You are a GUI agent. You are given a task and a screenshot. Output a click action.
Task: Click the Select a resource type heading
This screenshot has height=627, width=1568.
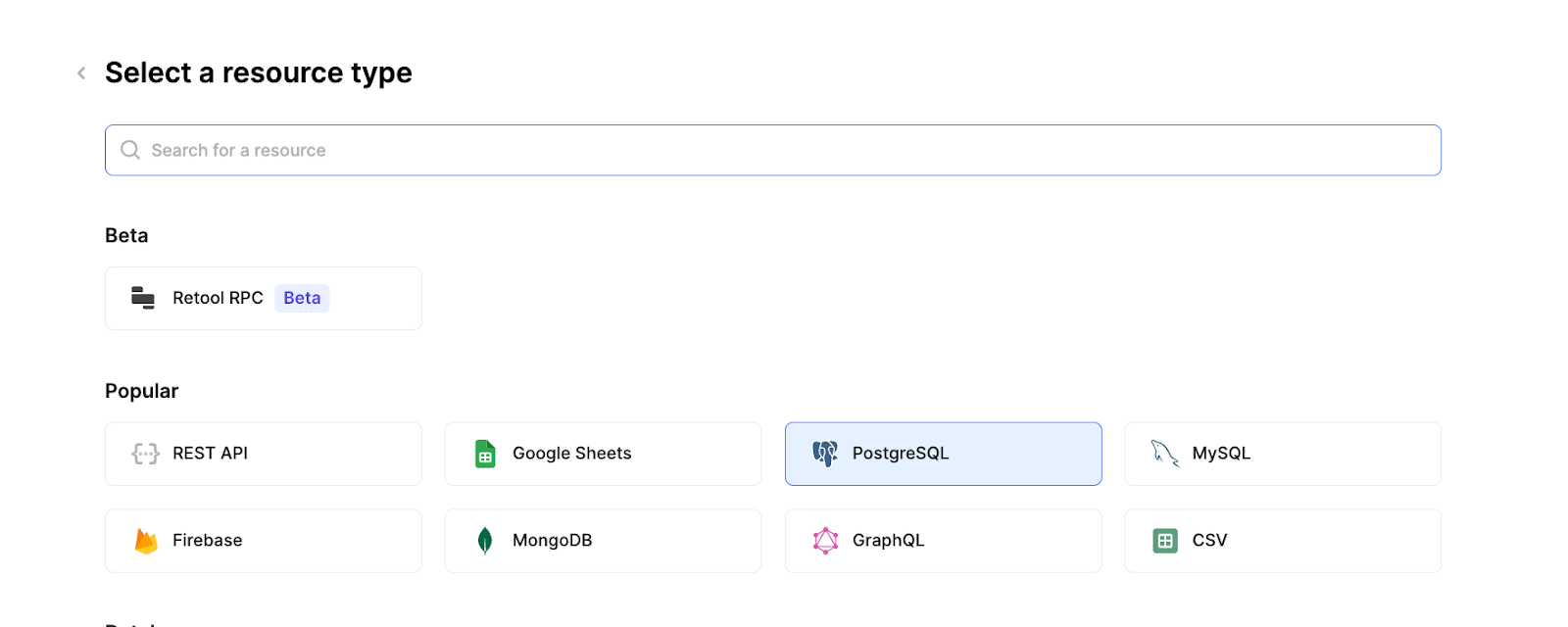pos(259,73)
